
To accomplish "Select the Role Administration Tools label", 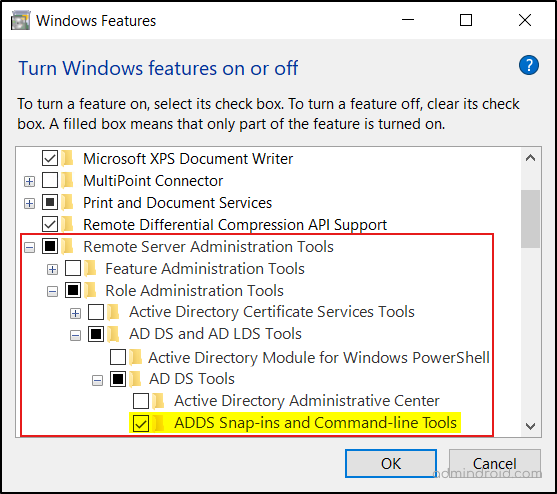I will coord(194,291).
